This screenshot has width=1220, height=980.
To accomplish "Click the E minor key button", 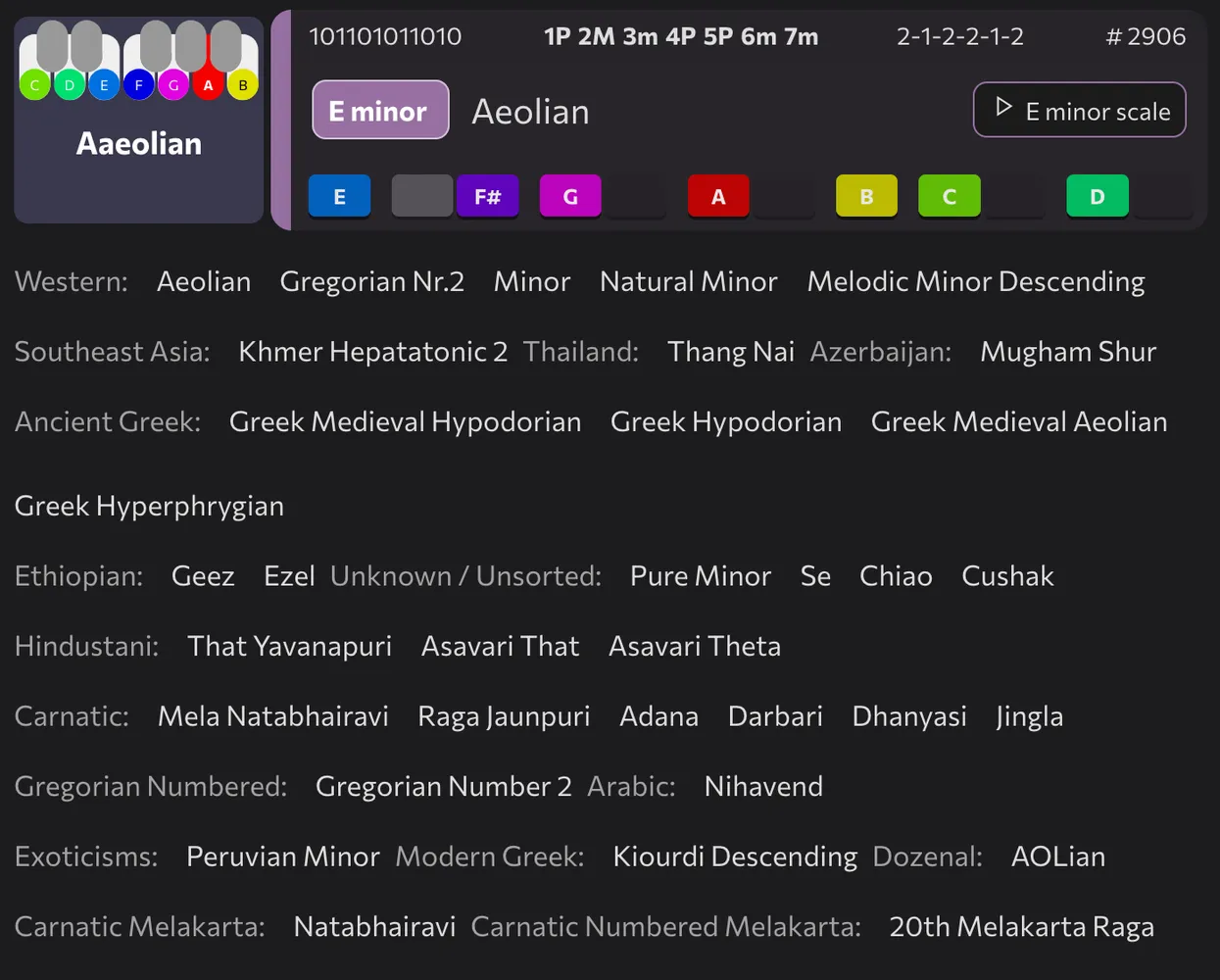I will click(x=380, y=111).
